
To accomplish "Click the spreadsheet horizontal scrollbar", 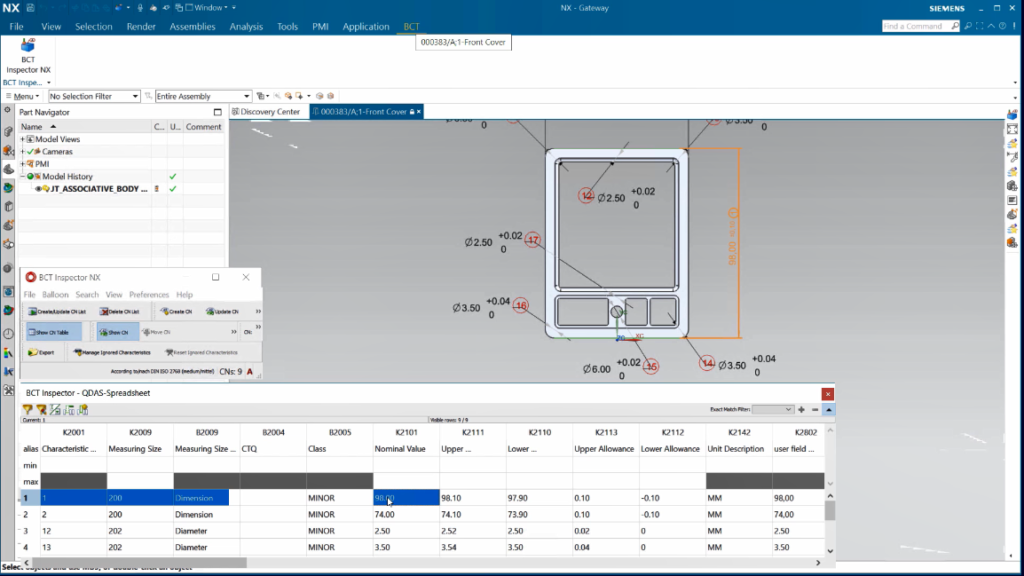I will [139, 562].
